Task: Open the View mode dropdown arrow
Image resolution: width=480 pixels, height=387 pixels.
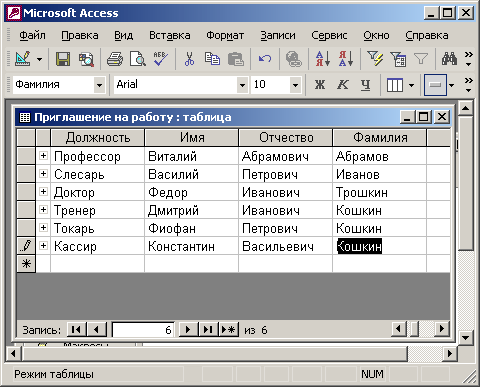Action: click(x=40, y=60)
